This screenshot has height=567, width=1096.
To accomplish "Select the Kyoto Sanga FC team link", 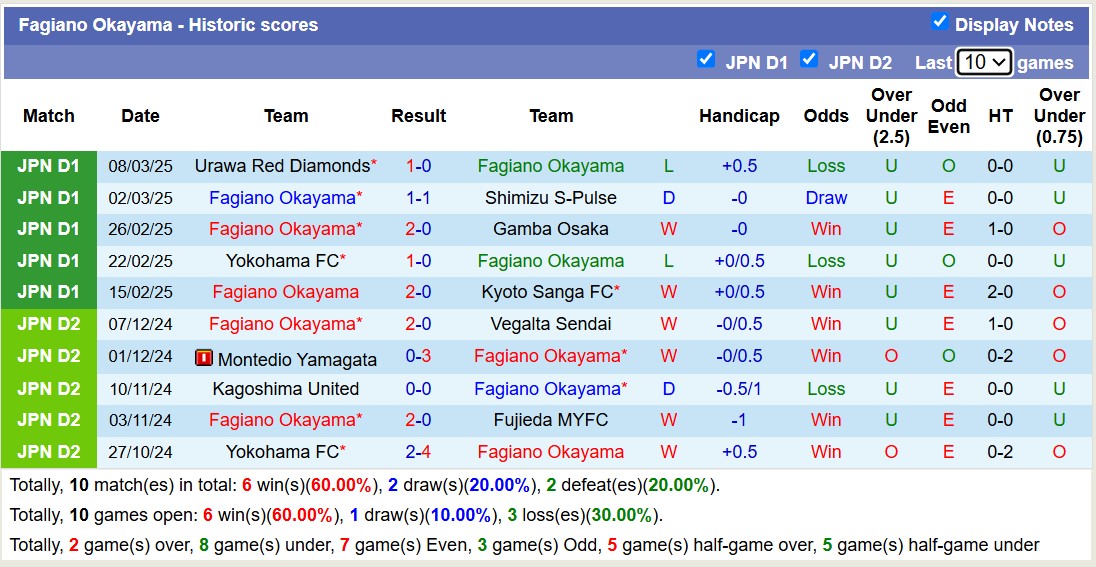I will pos(547,292).
